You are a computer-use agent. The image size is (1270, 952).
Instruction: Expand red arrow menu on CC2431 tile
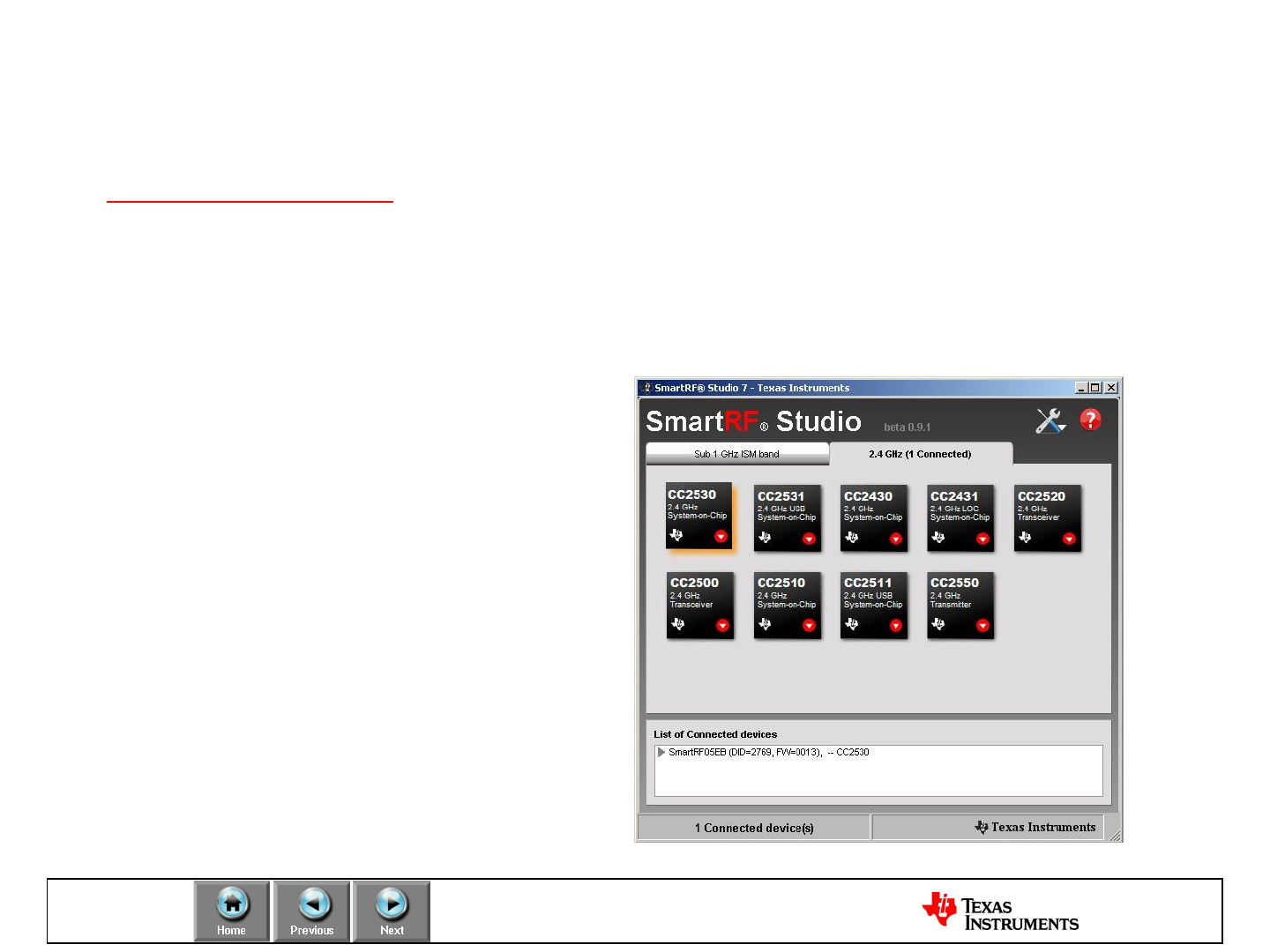pos(982,539)
